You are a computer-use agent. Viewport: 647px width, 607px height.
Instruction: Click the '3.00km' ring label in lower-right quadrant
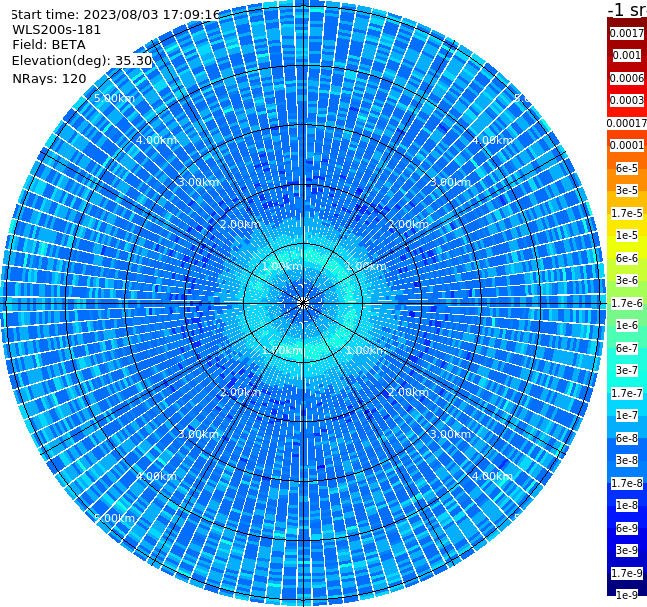tap(450, 434)
